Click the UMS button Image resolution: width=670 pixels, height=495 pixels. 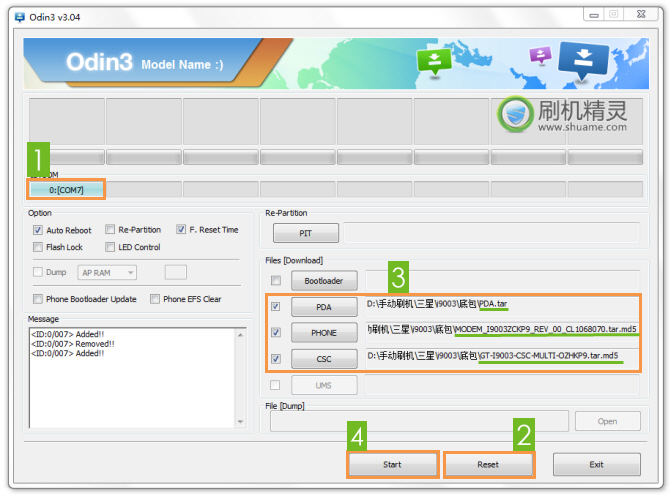[324, 385]
